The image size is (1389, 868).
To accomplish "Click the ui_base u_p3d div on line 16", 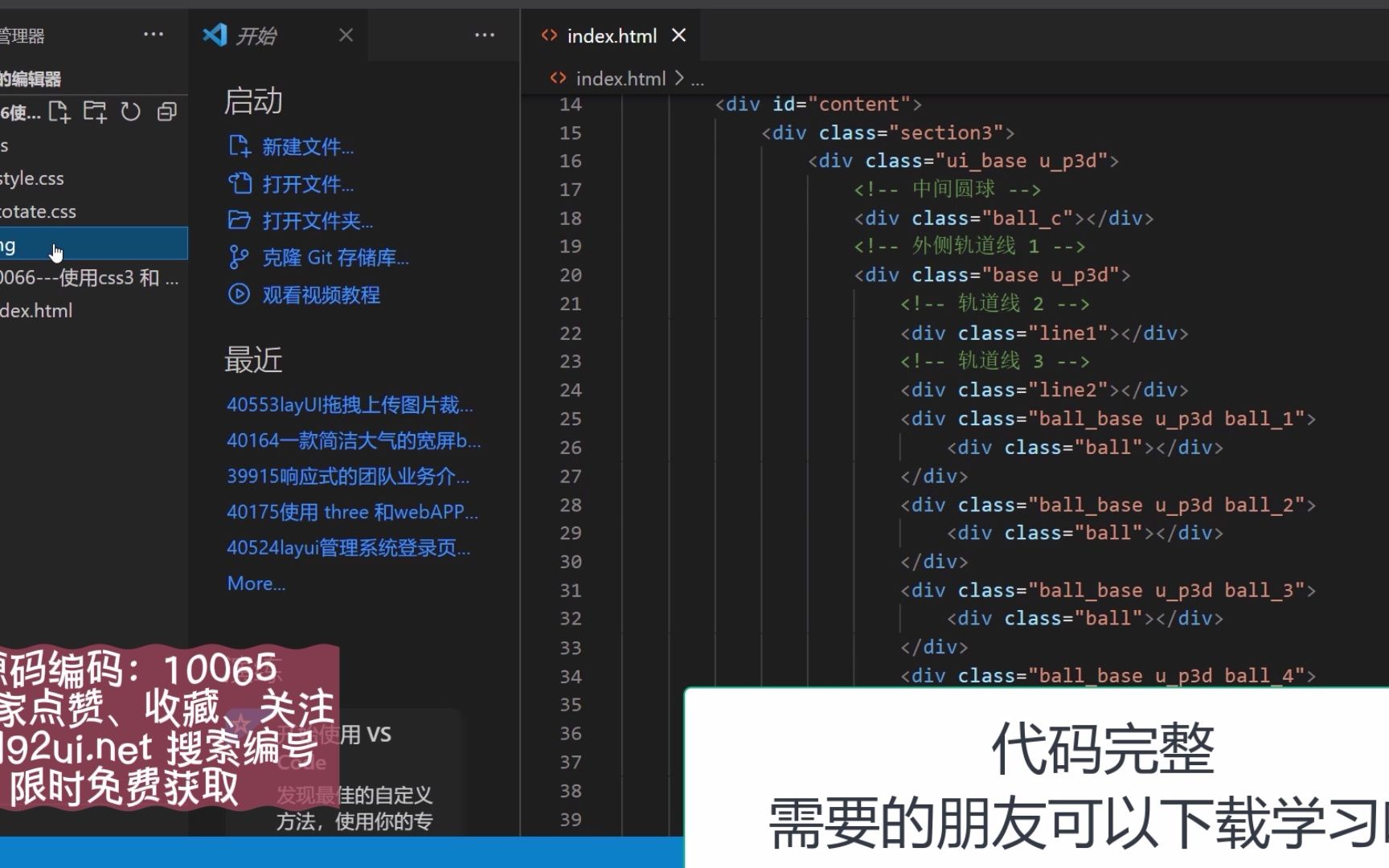I will (964, 162).
